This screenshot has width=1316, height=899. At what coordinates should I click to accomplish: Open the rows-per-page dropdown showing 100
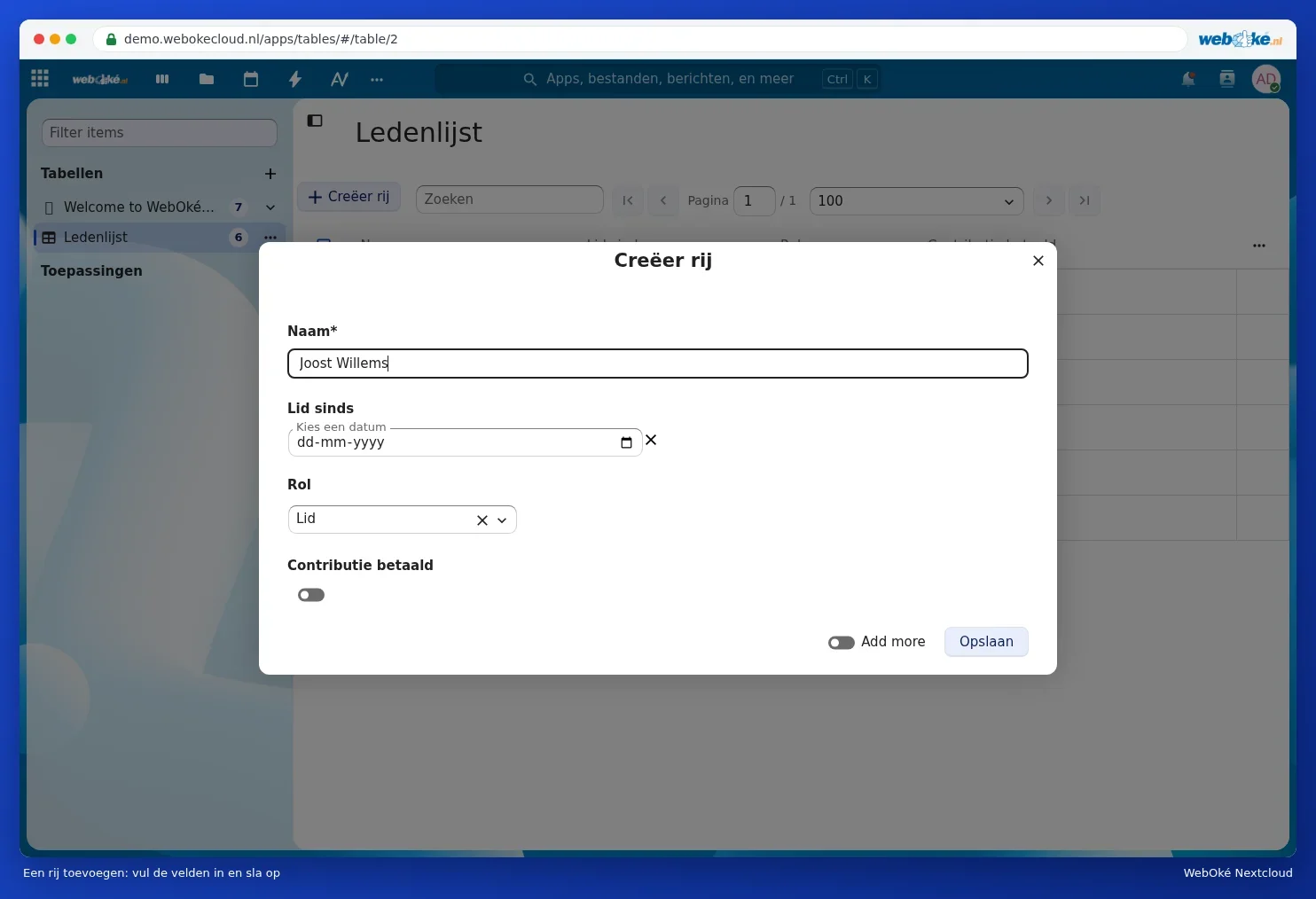click(916, 201)
